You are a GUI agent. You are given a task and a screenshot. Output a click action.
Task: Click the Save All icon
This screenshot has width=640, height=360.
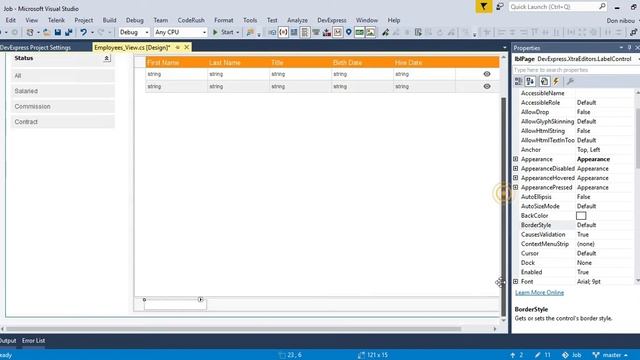pyautogui.click(x=69, y=32)
